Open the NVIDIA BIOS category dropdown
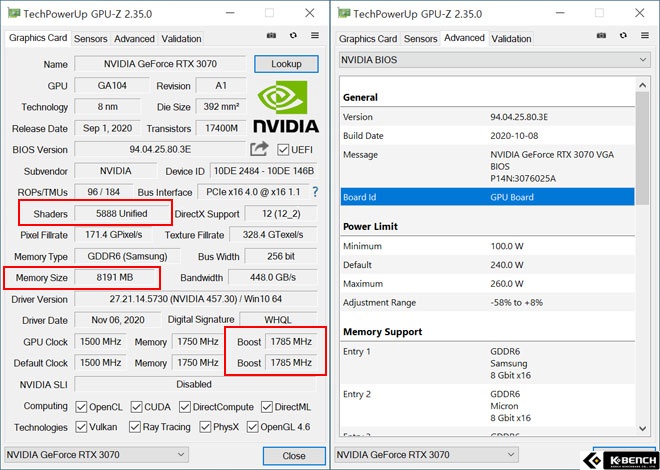 tap(494, 60)
